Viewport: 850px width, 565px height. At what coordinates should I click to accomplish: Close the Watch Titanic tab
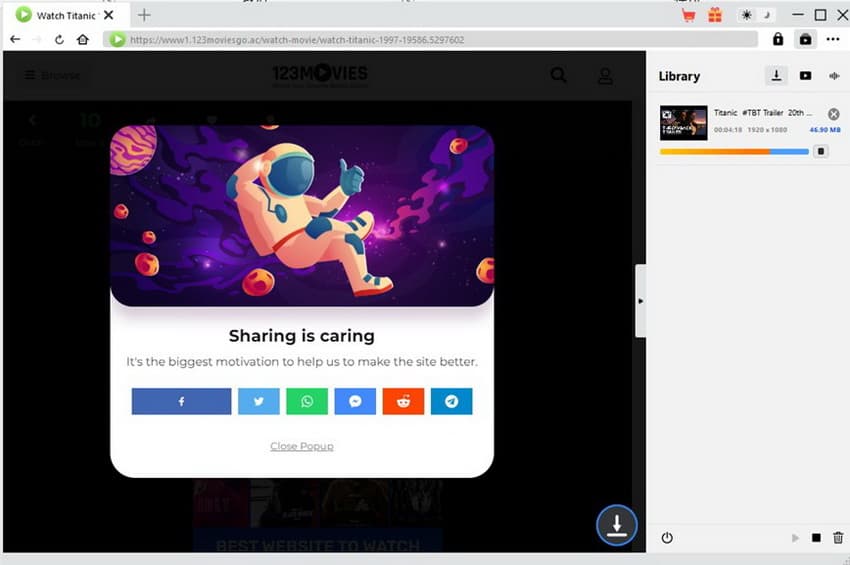tap(108, 15)
